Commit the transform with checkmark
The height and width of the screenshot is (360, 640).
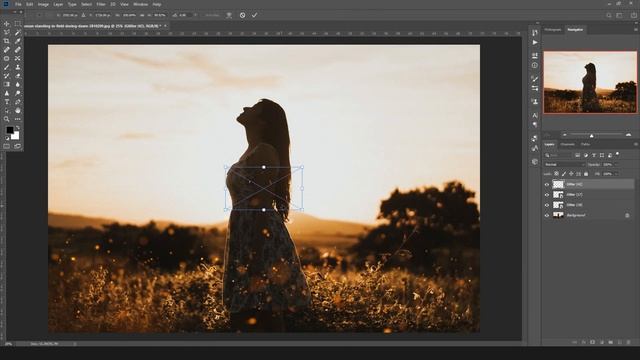point(254,15)
